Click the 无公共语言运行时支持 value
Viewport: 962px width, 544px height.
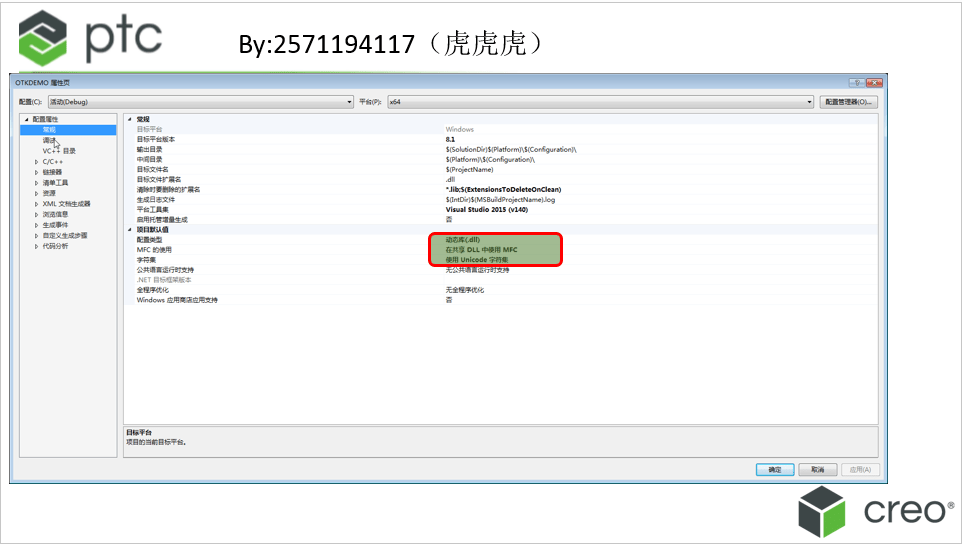click(477, 270)
